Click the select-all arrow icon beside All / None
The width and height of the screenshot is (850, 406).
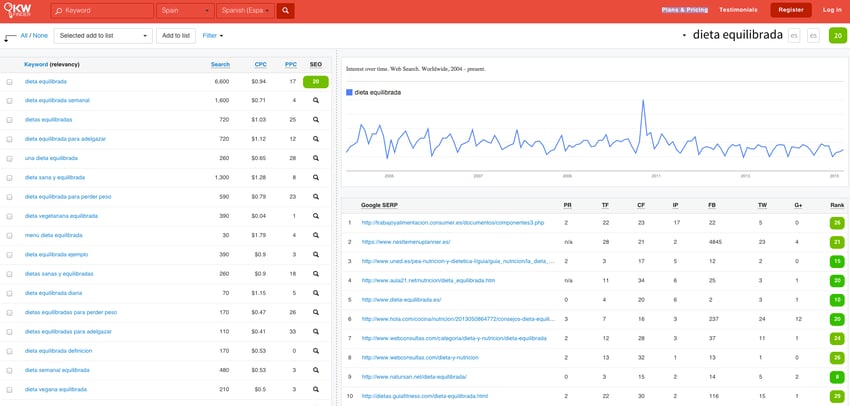coord(10,38)
